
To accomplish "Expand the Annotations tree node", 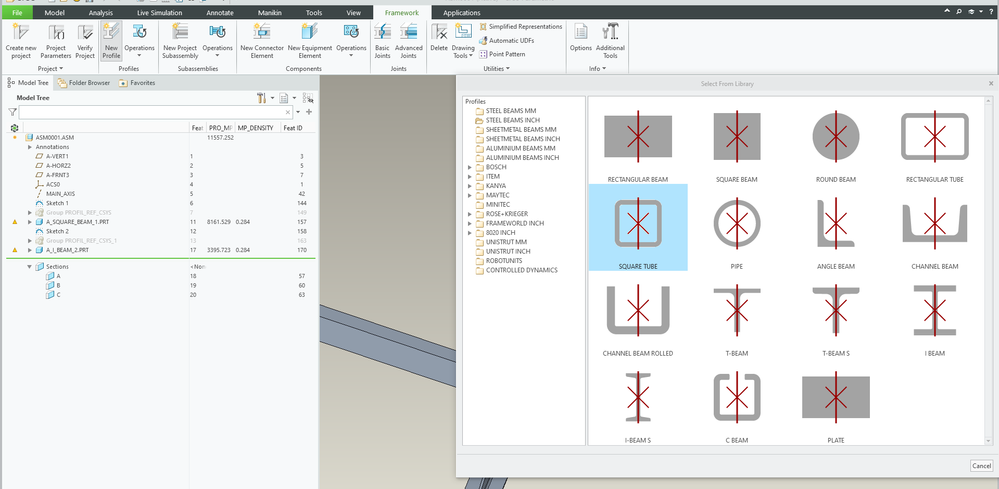I will click(x=29, y=147).
